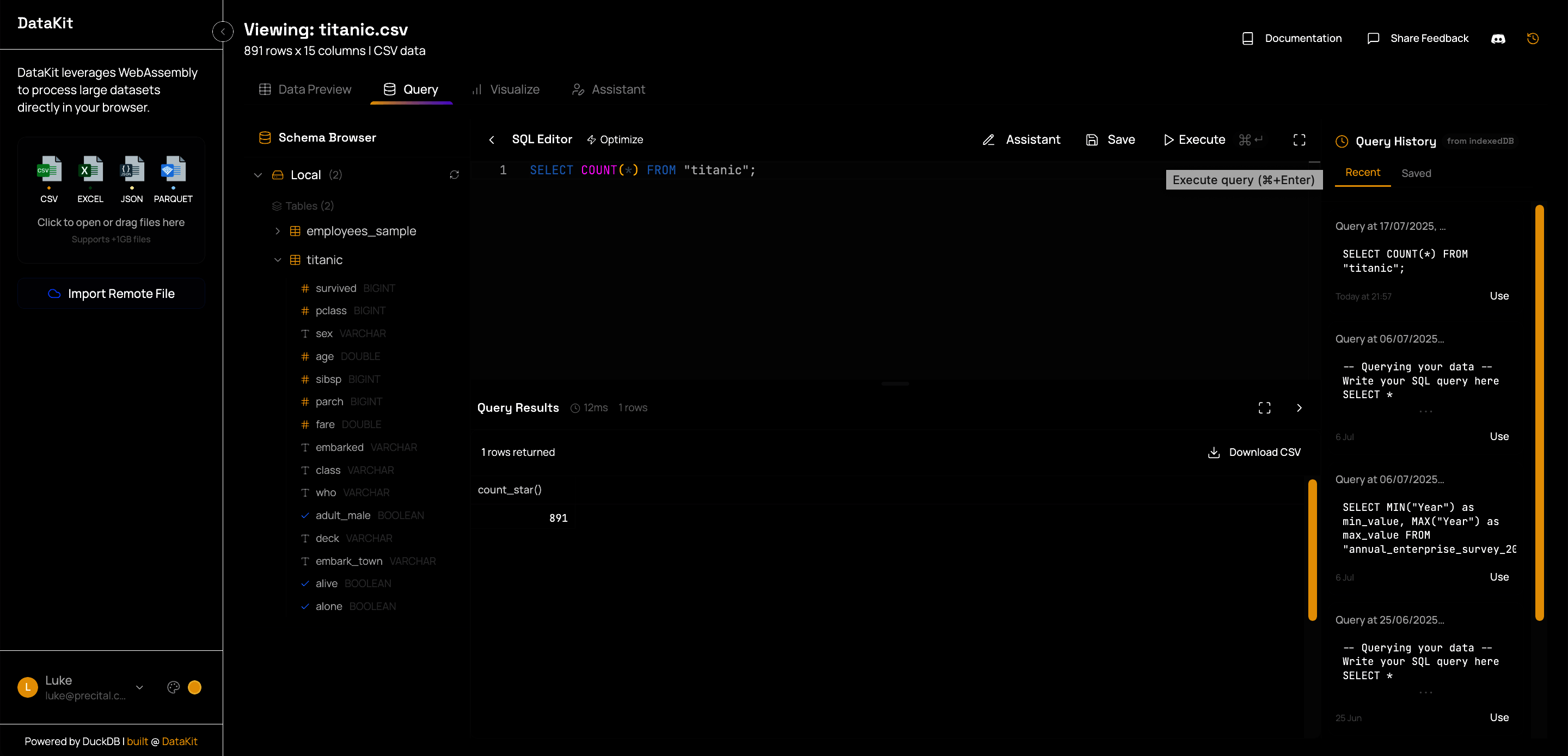Collapse the Local database node
The image size is (1568, 756).
(x=258, y=175)
